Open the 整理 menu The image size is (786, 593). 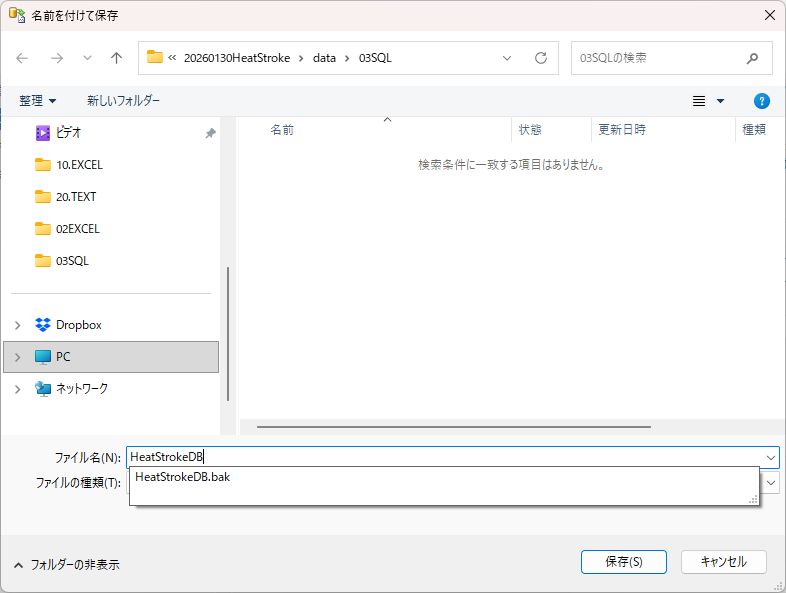[38, 101]
